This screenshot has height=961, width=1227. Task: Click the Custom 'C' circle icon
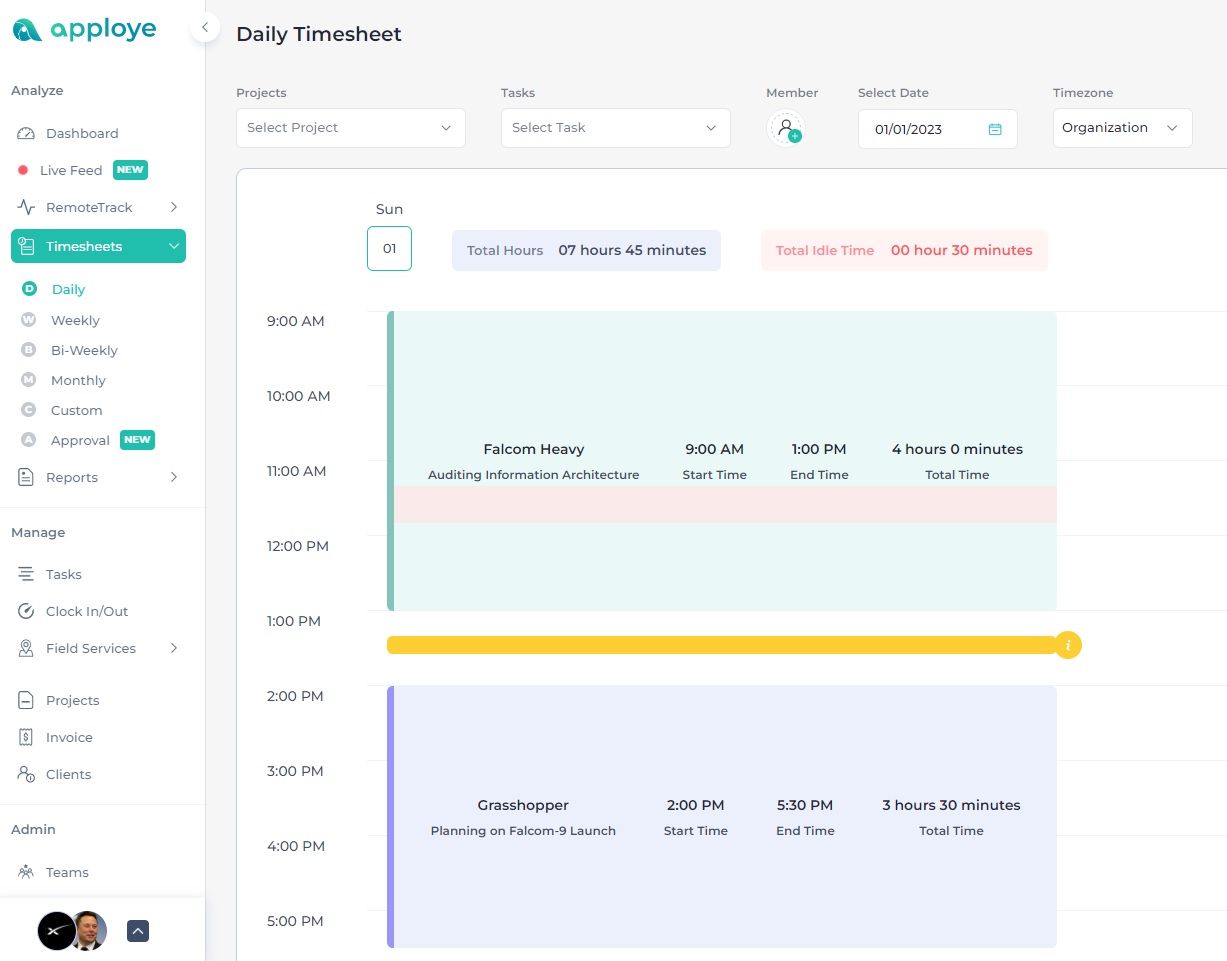point(29,410)
